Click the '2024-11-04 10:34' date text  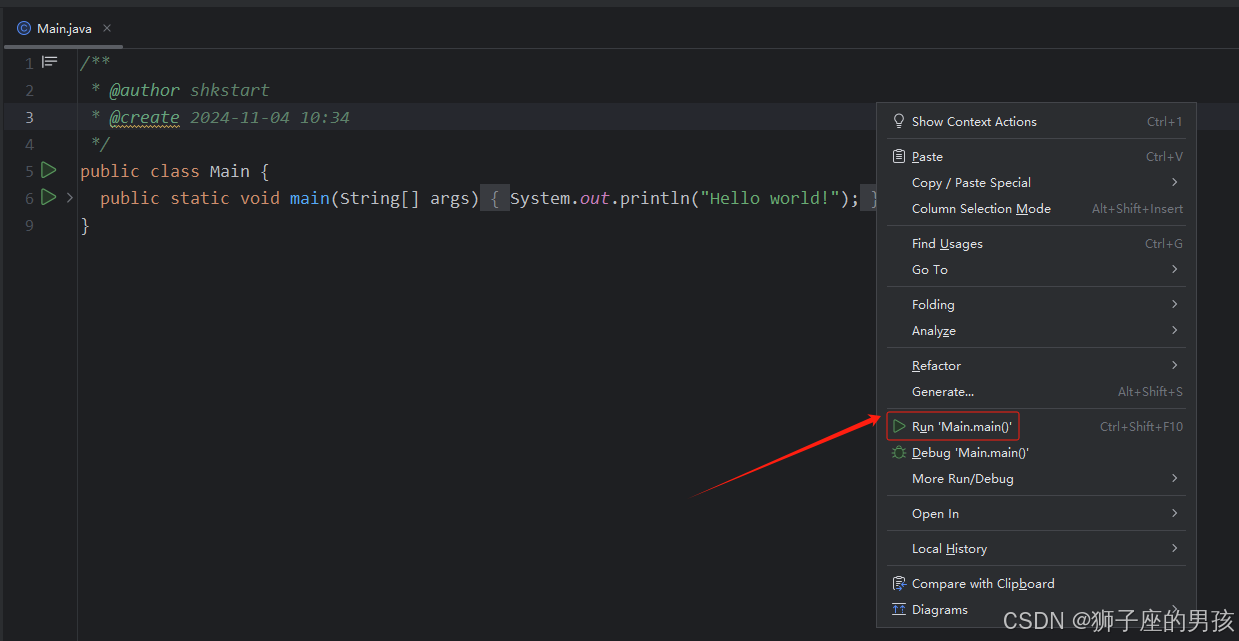(270, 117)
